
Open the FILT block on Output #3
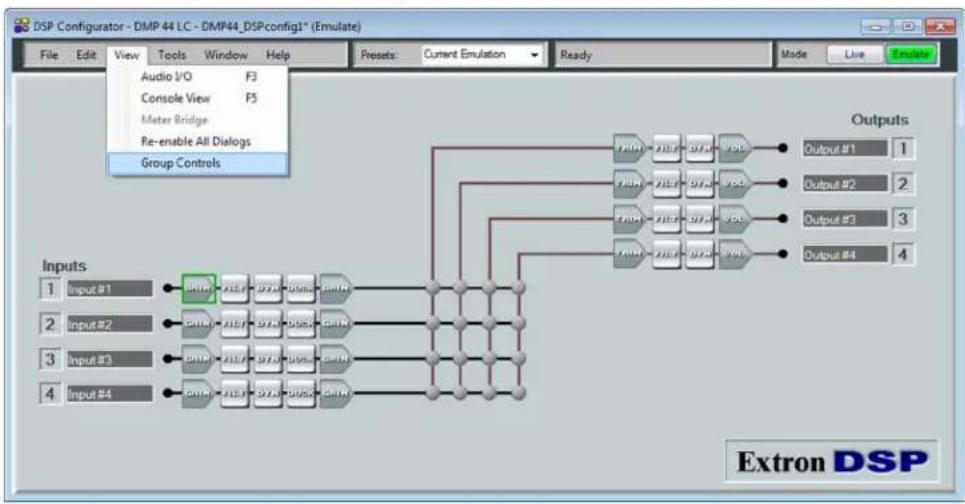pos(667,218)
